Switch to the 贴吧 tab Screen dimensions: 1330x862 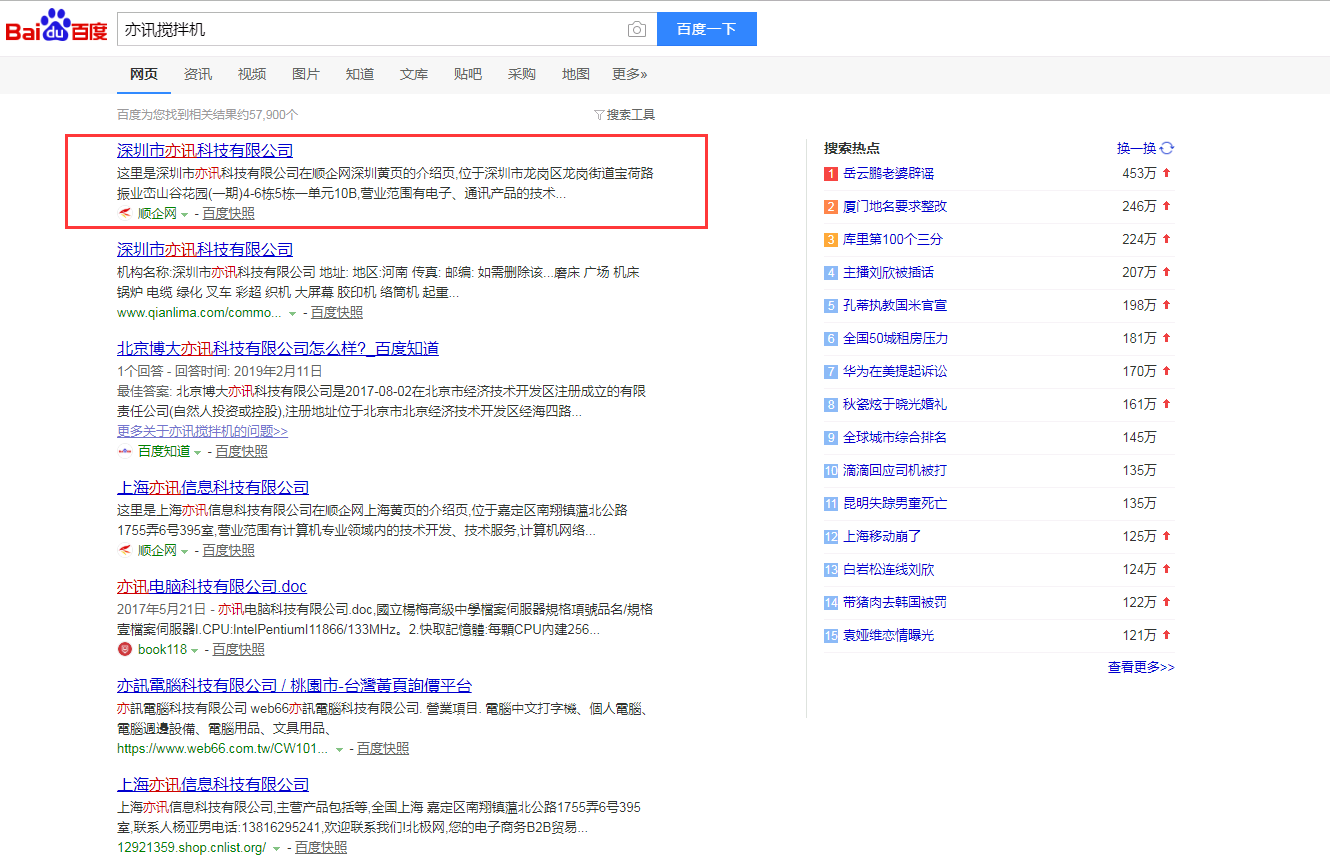468,74
